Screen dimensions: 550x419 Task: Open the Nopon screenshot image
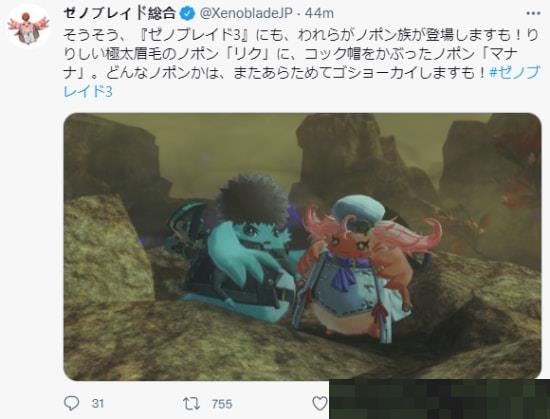[302, 246]
